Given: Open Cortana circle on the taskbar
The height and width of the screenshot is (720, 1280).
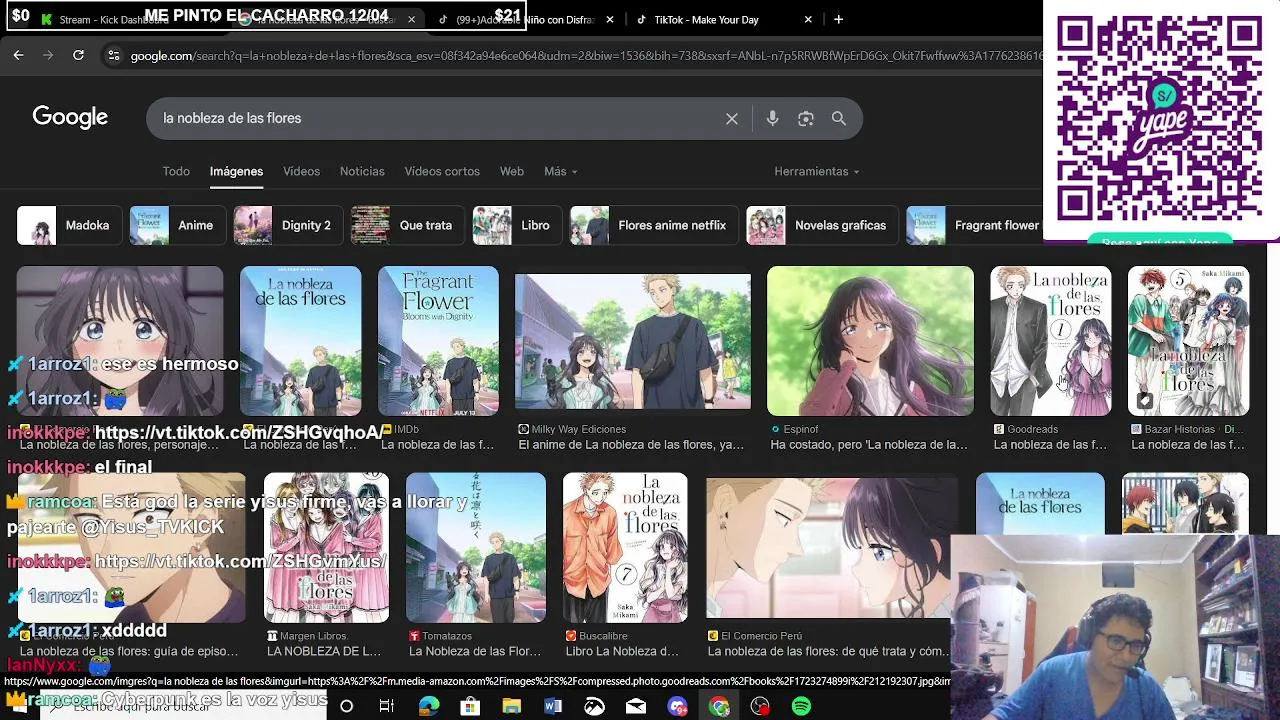Looking at the screenshot, I should [x=346, y=706].
